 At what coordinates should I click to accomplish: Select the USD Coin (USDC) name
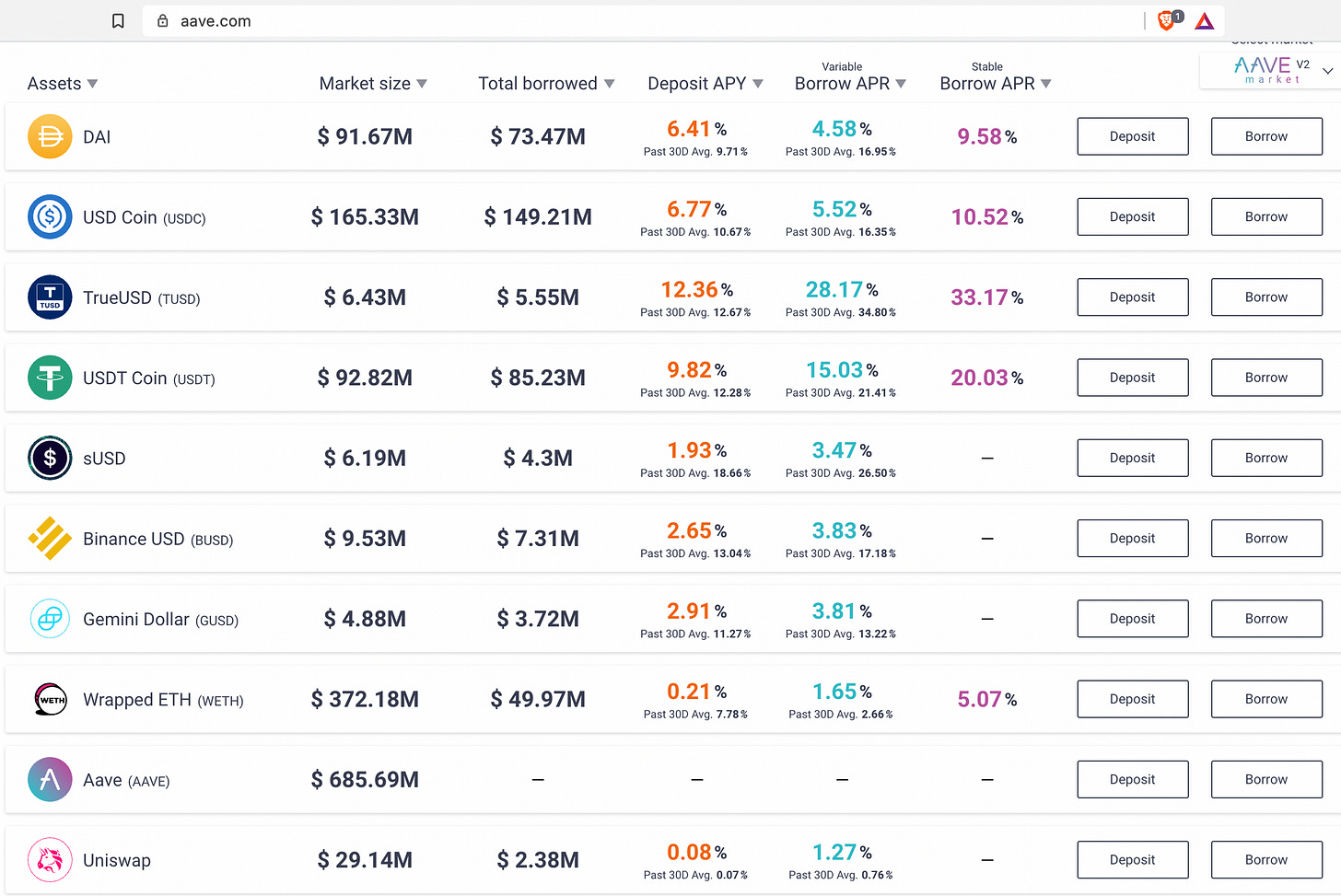tap(145, 218)
